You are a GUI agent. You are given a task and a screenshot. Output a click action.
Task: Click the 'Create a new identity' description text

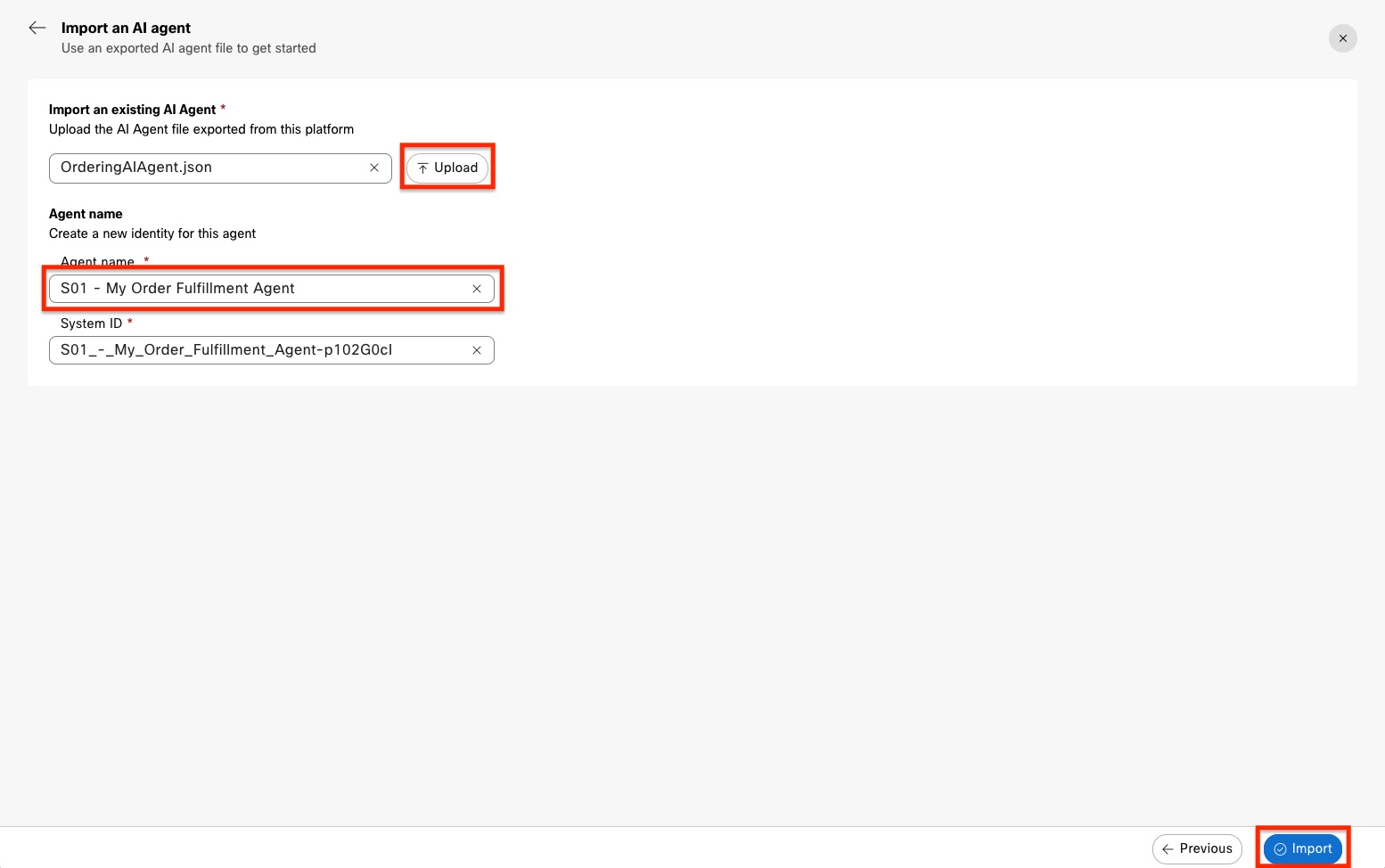[152, 233]
